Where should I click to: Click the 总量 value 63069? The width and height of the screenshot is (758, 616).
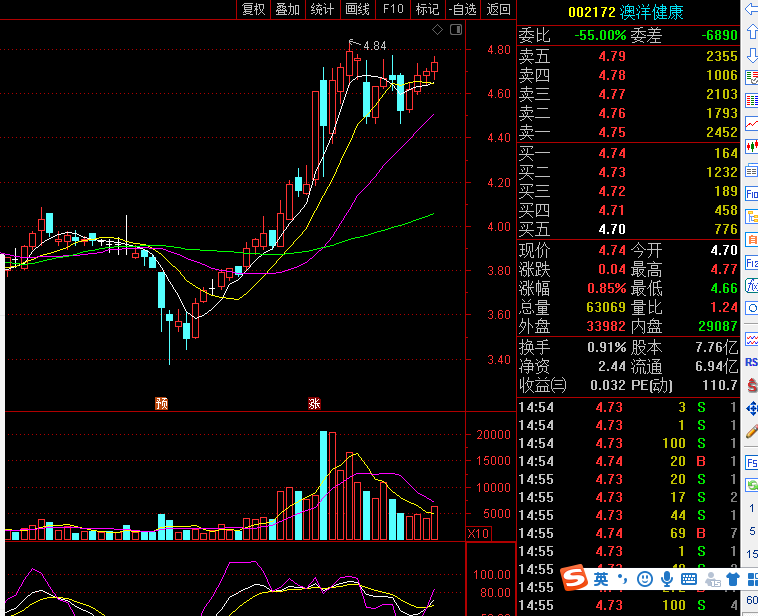pyautogui.click(x=606, y=307)
